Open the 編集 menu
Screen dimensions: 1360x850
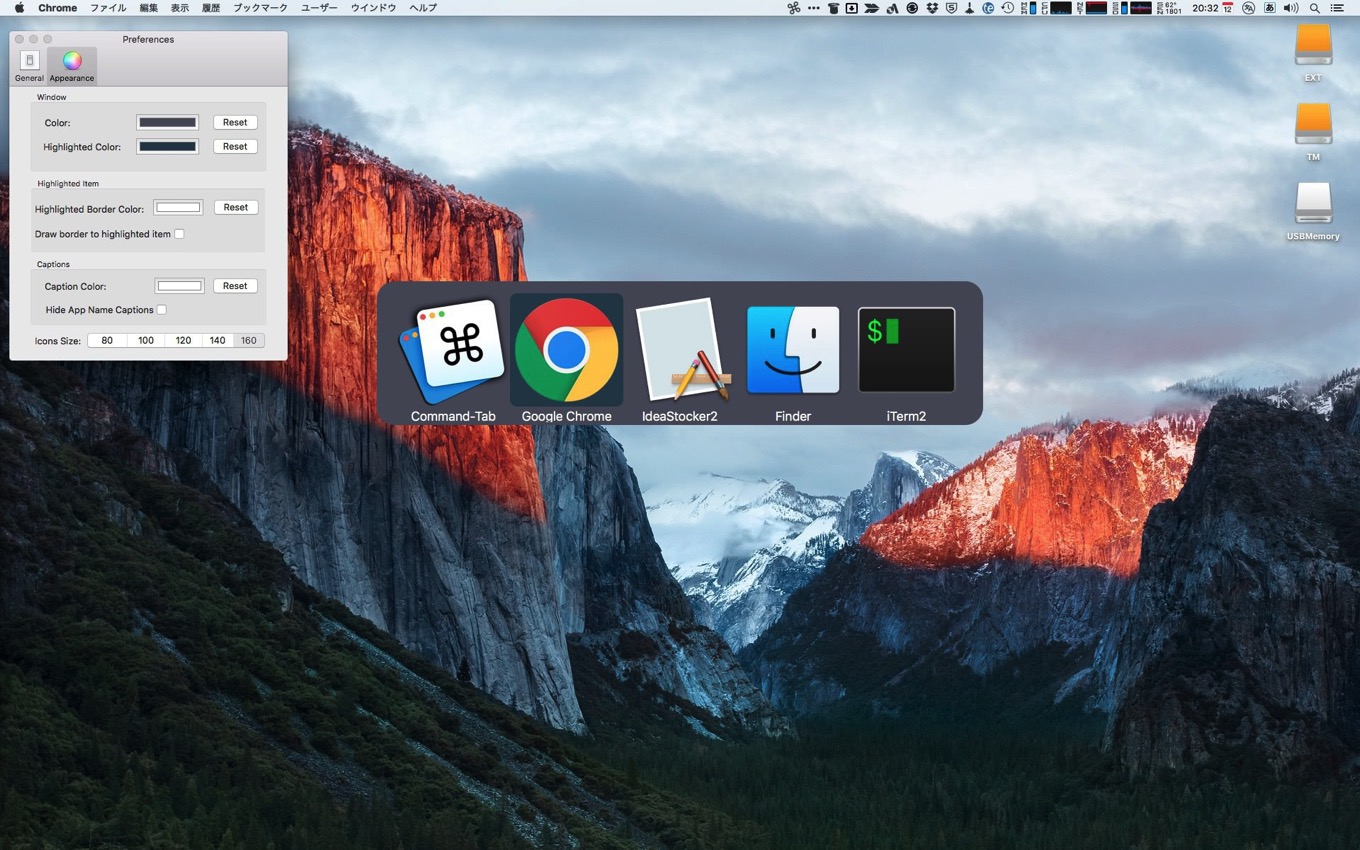click(x=149, y=8)
